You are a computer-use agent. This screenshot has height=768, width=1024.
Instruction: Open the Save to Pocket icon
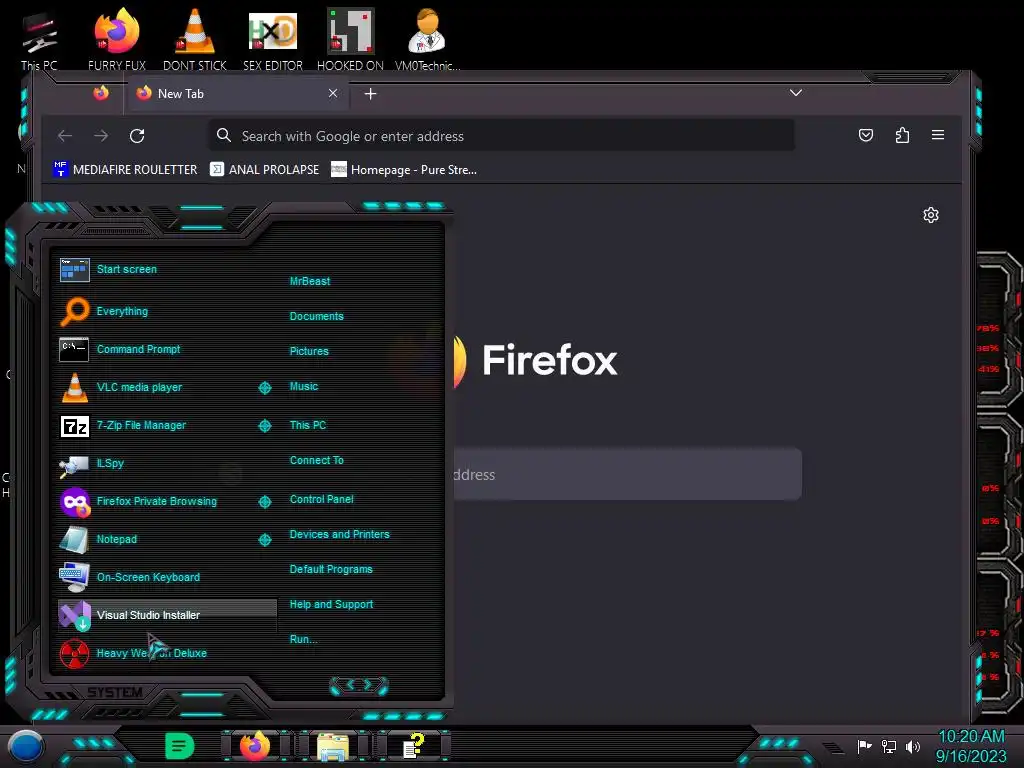coord(866,135)
